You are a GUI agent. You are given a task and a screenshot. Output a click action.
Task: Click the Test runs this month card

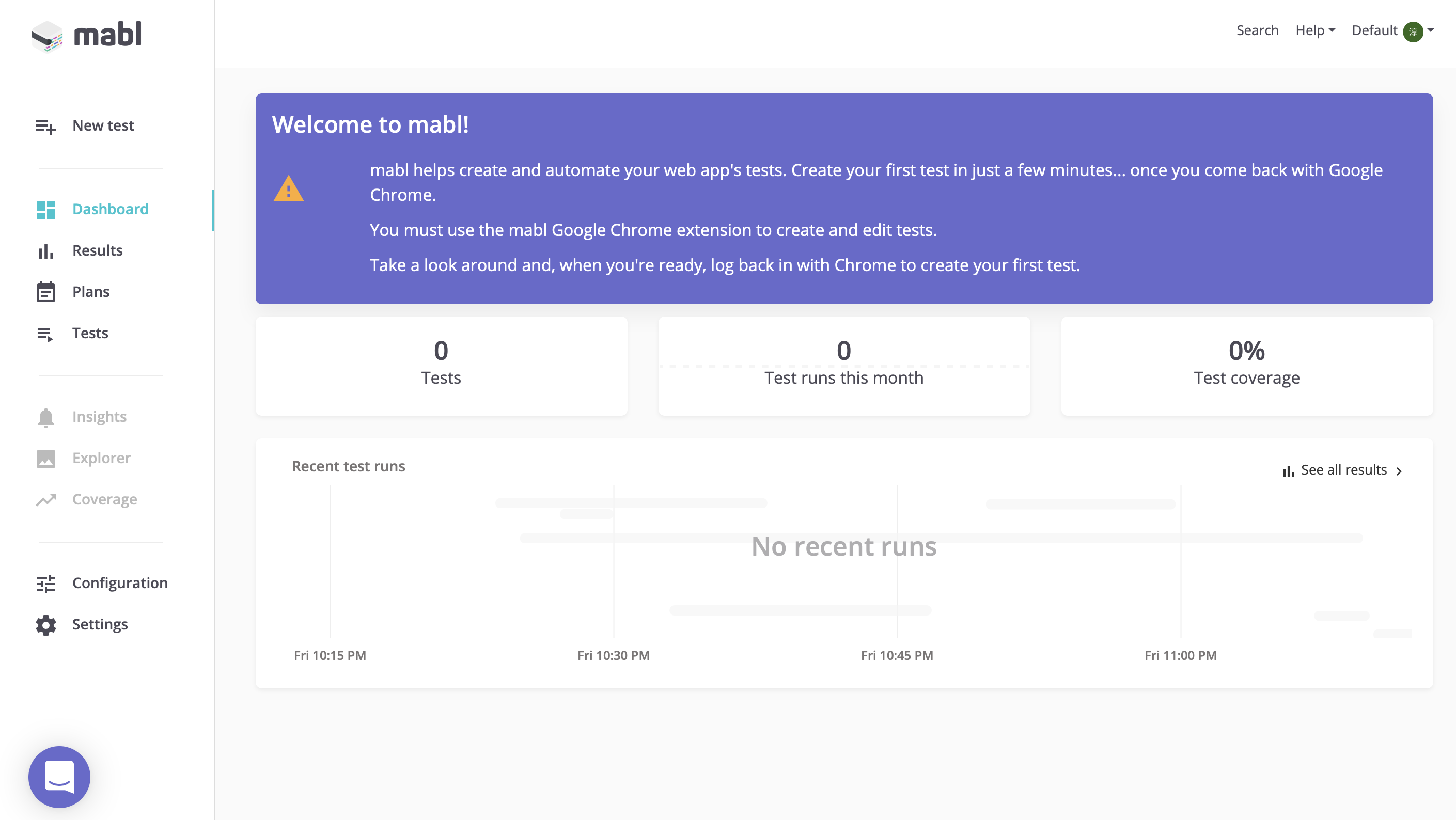click(x=844, y=366)
